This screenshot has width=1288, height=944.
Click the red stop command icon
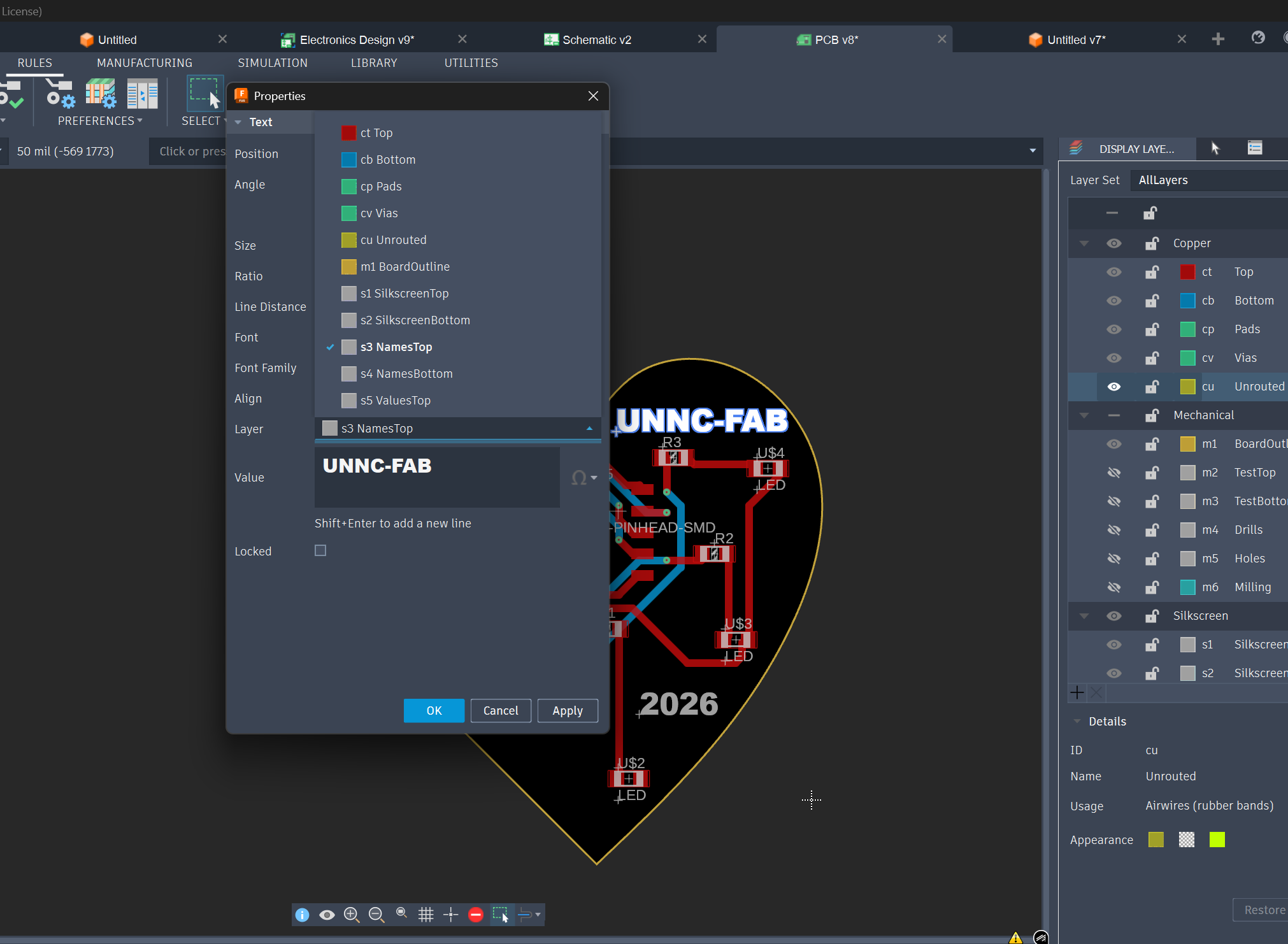click(475, 915)
